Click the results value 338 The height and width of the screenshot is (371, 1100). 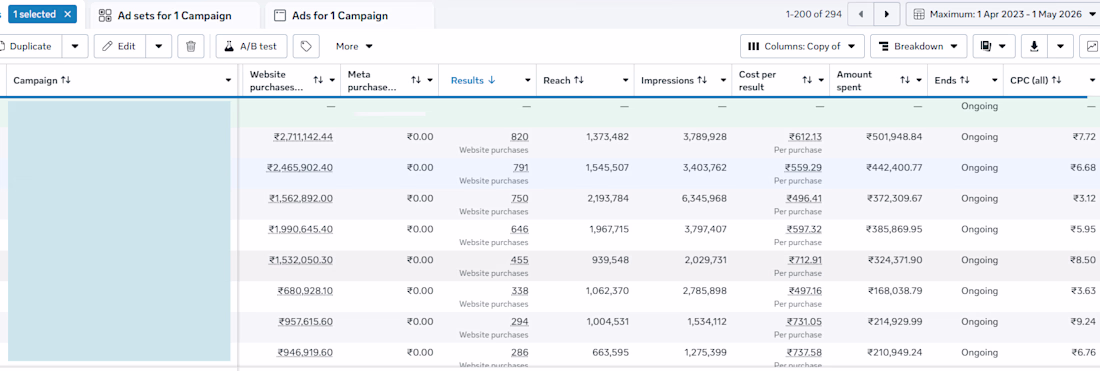(520, 291)
